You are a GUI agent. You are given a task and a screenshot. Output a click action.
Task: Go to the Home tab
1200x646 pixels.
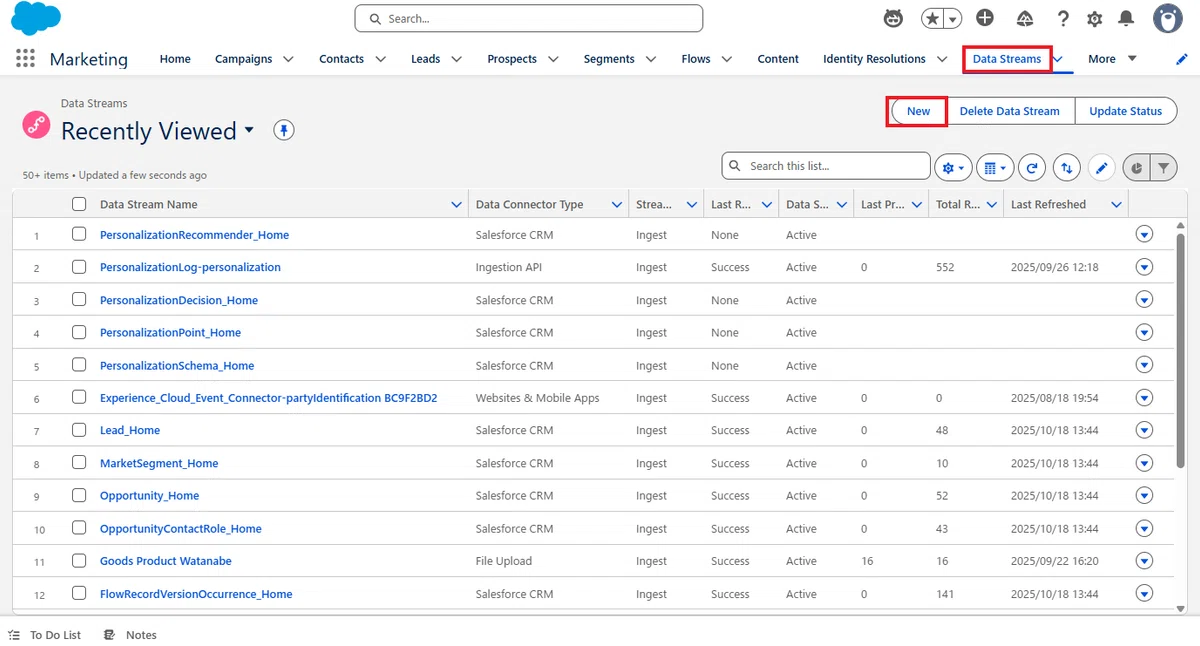175,59
